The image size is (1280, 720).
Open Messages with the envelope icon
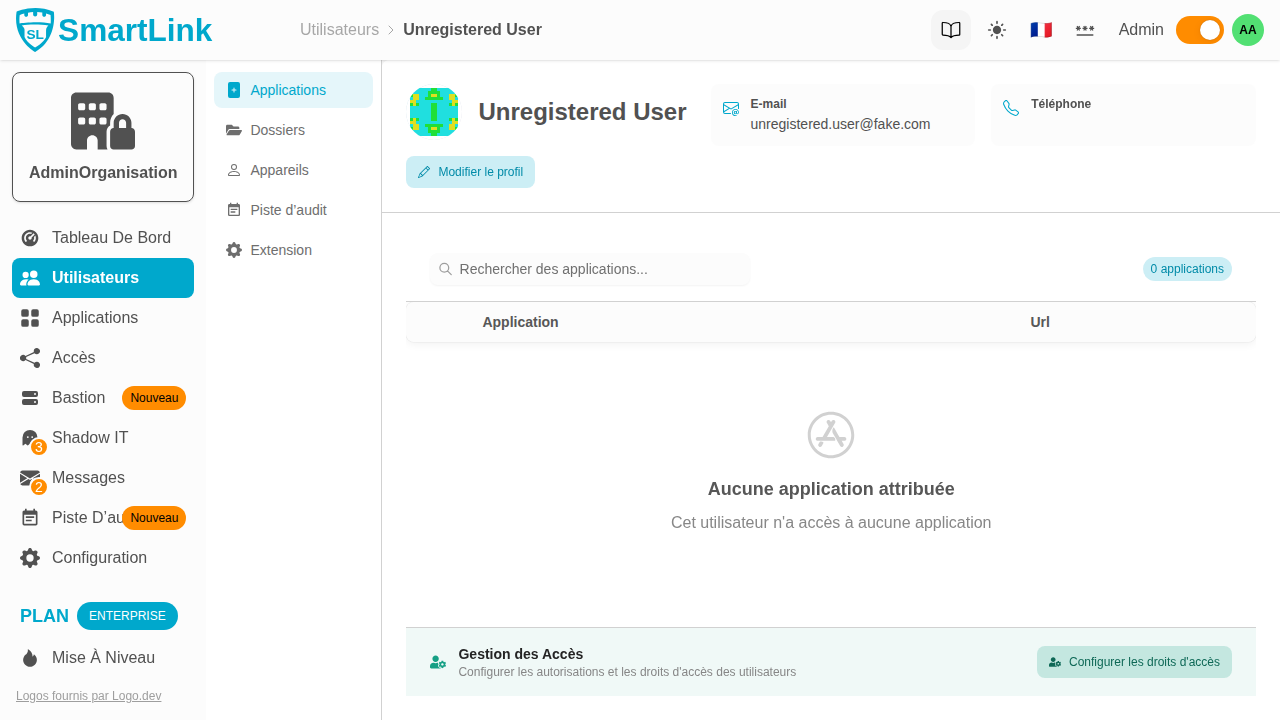pyautogui.click(x=30, y=477)
